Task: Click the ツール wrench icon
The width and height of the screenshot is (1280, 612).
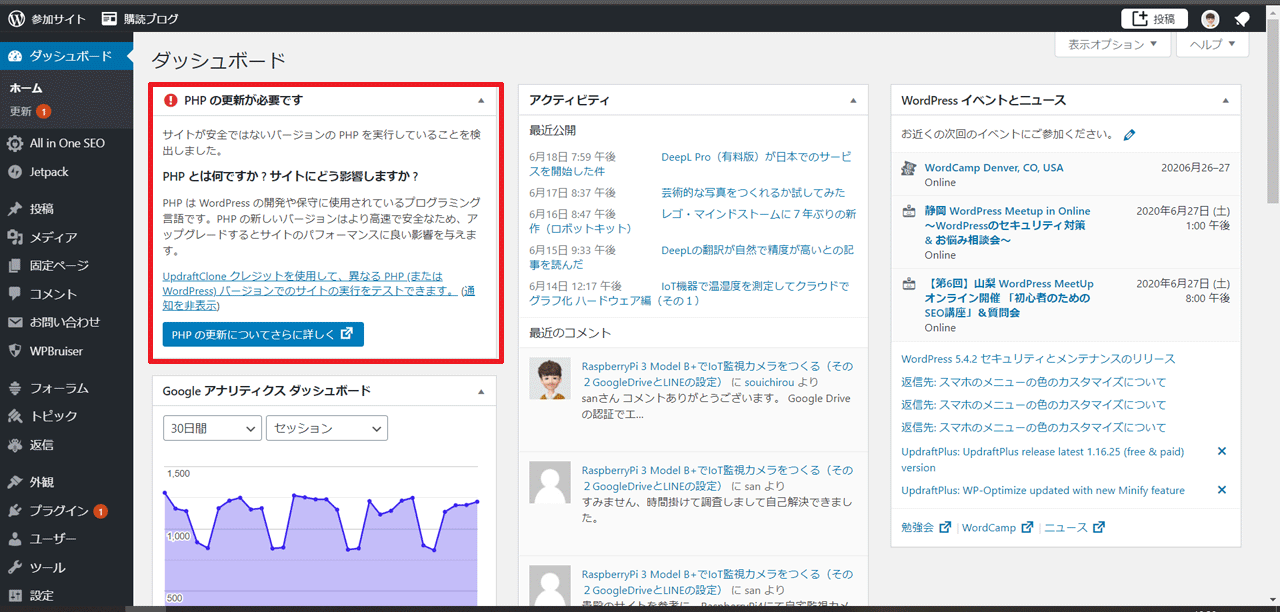Action: [15, 567]
